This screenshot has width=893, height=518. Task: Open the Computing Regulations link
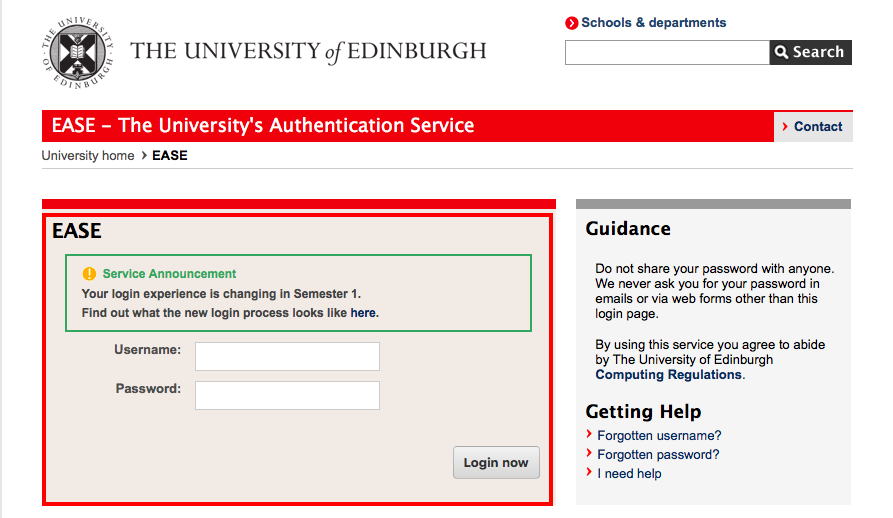click(669, 375)
